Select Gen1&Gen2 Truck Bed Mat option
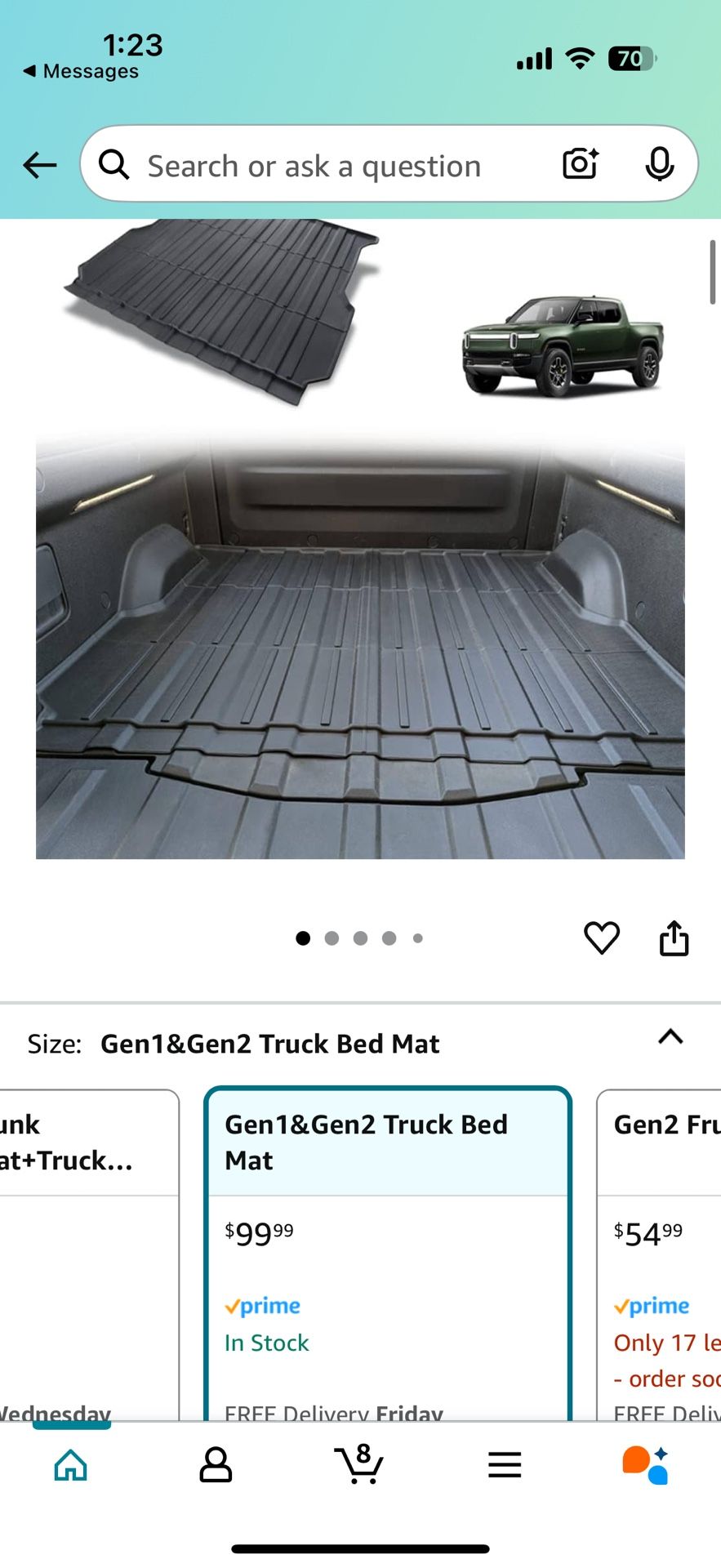The image size is (721, 1568). (x=388, y=1254)
